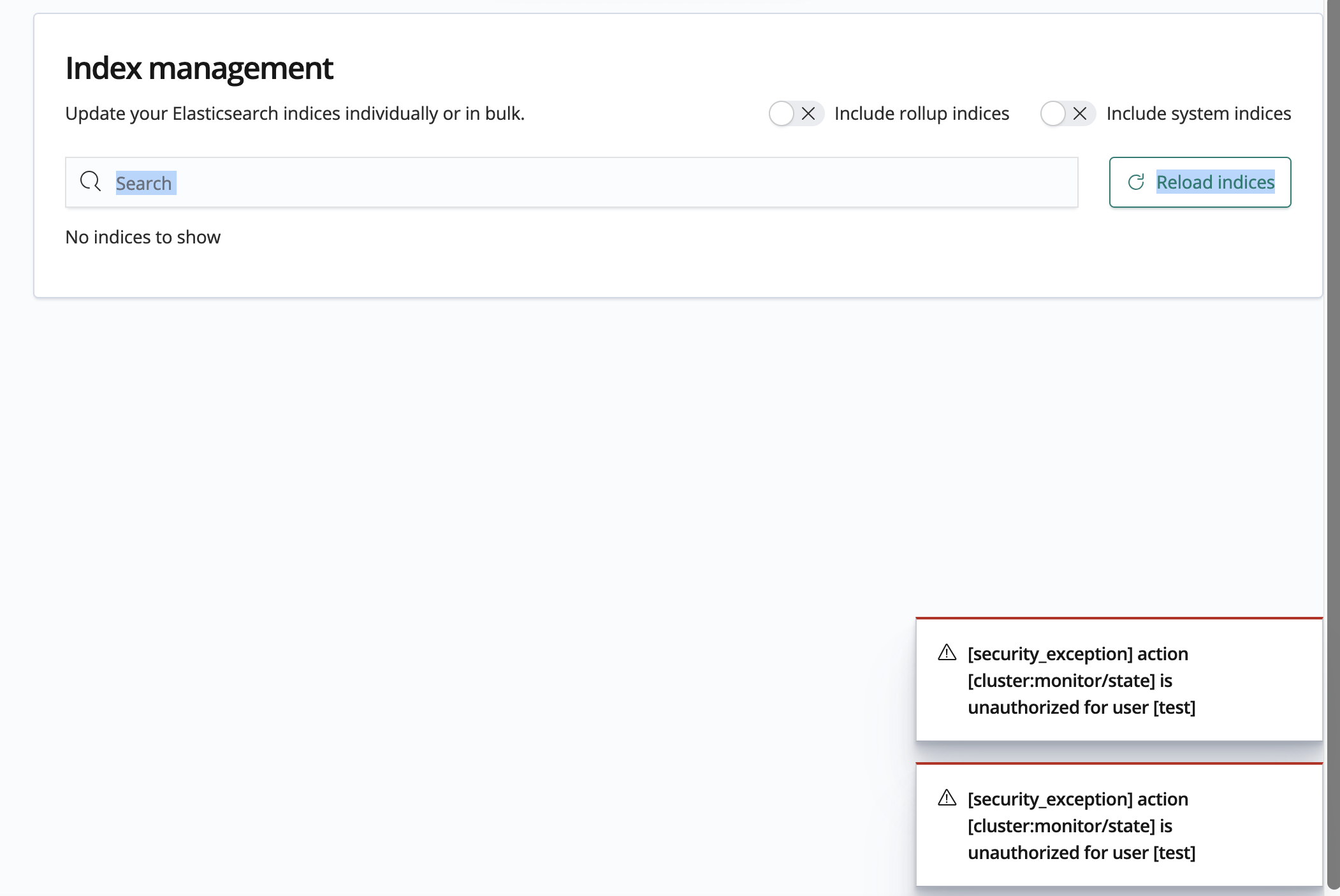Click the vertical page scrollbar
Screen dimensions: 1340x896
(x=1333, y=444)
